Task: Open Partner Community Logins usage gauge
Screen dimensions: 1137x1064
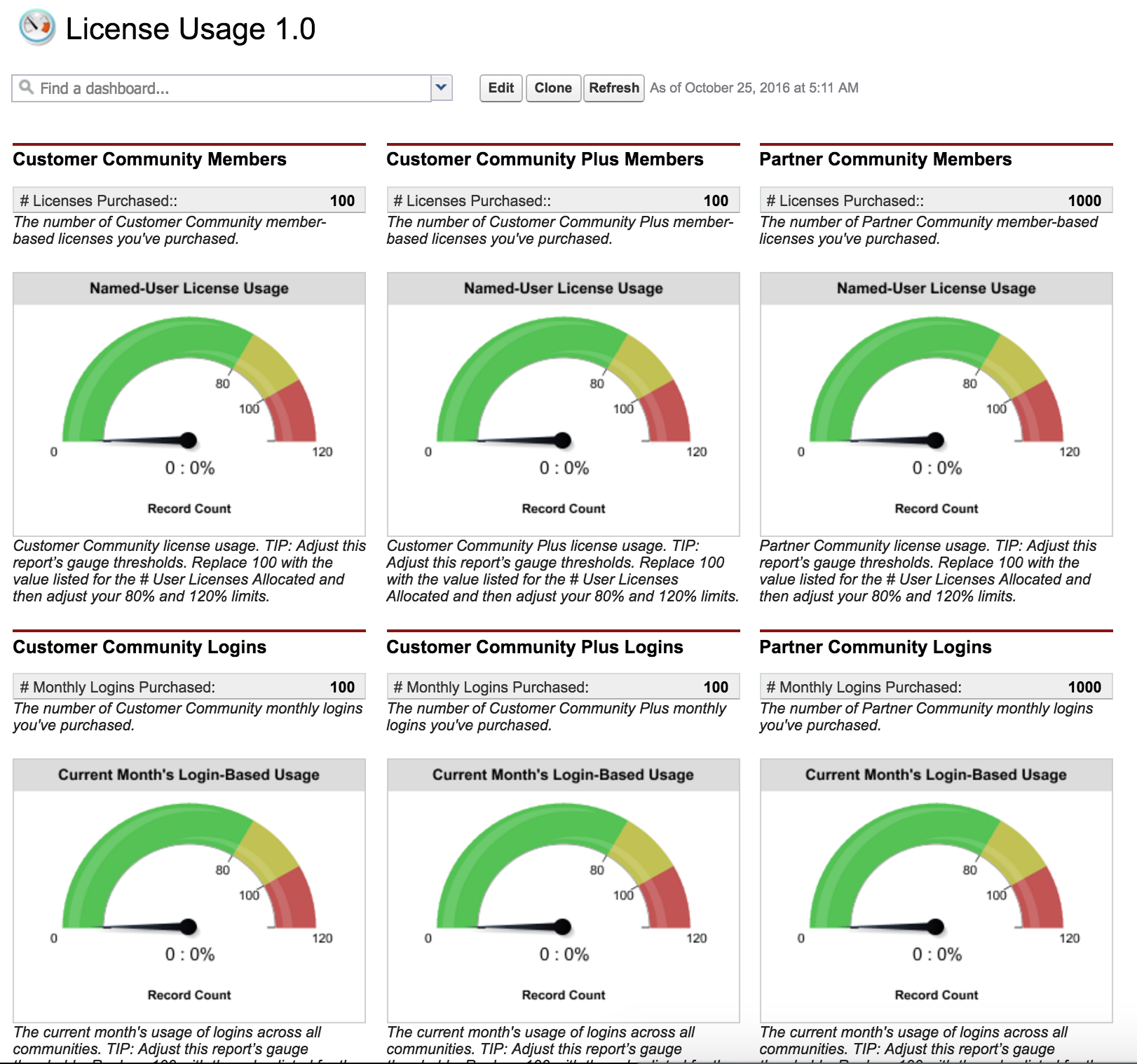Action: (x=936, y=894)
